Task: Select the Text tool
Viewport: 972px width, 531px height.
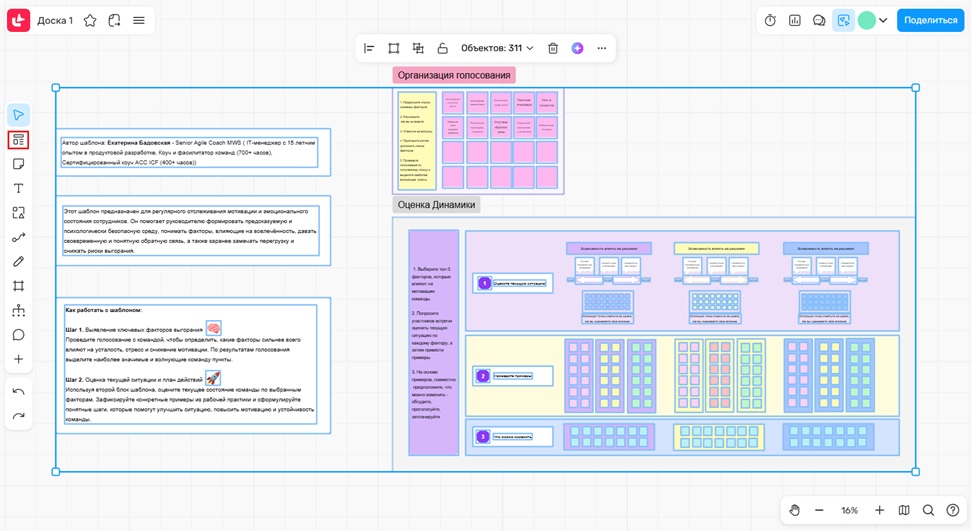Action: (x=18, y=188)
